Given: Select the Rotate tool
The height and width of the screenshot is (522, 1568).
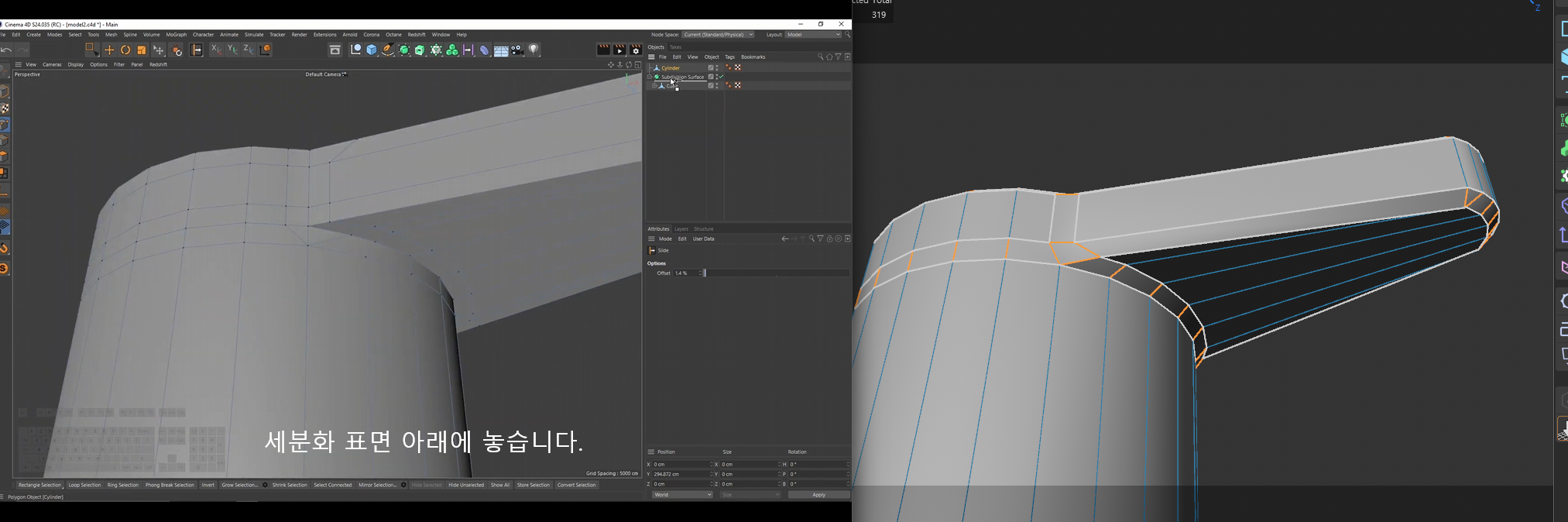Looking at the screenshot, I should (x=125, y=50).
